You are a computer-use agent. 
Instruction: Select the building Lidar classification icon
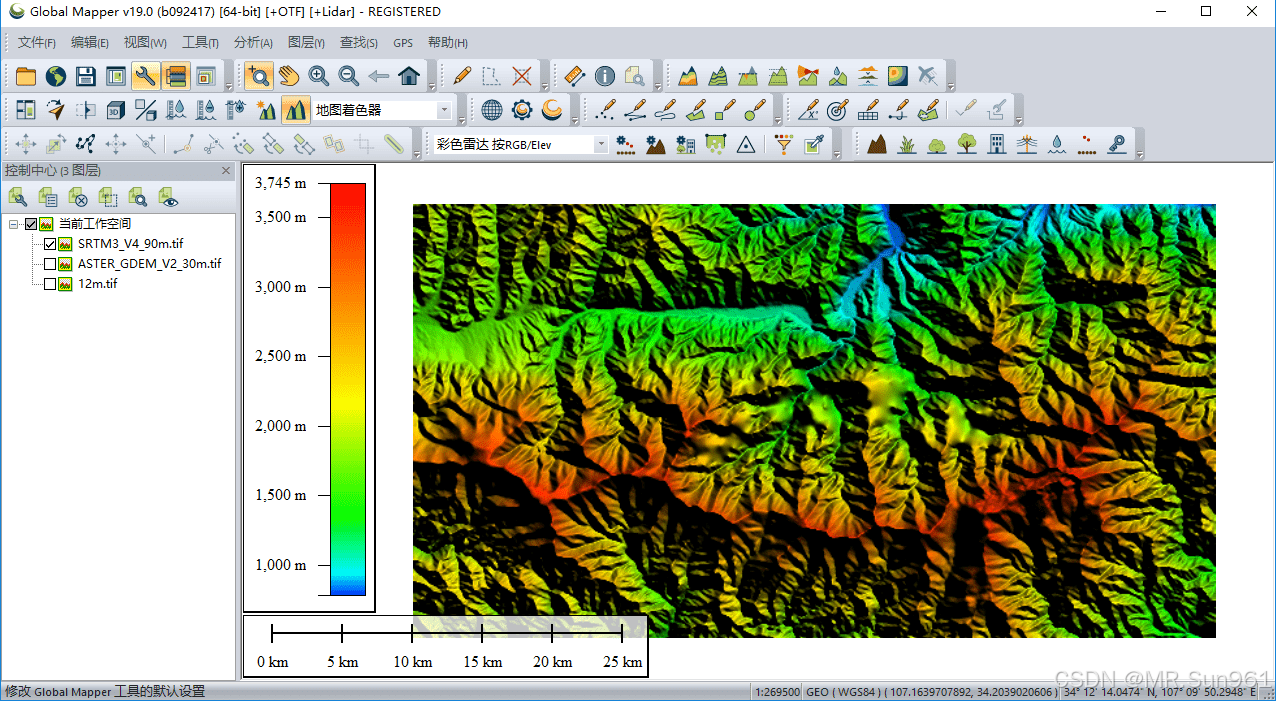pyautogui.click(x=996, y=145)
